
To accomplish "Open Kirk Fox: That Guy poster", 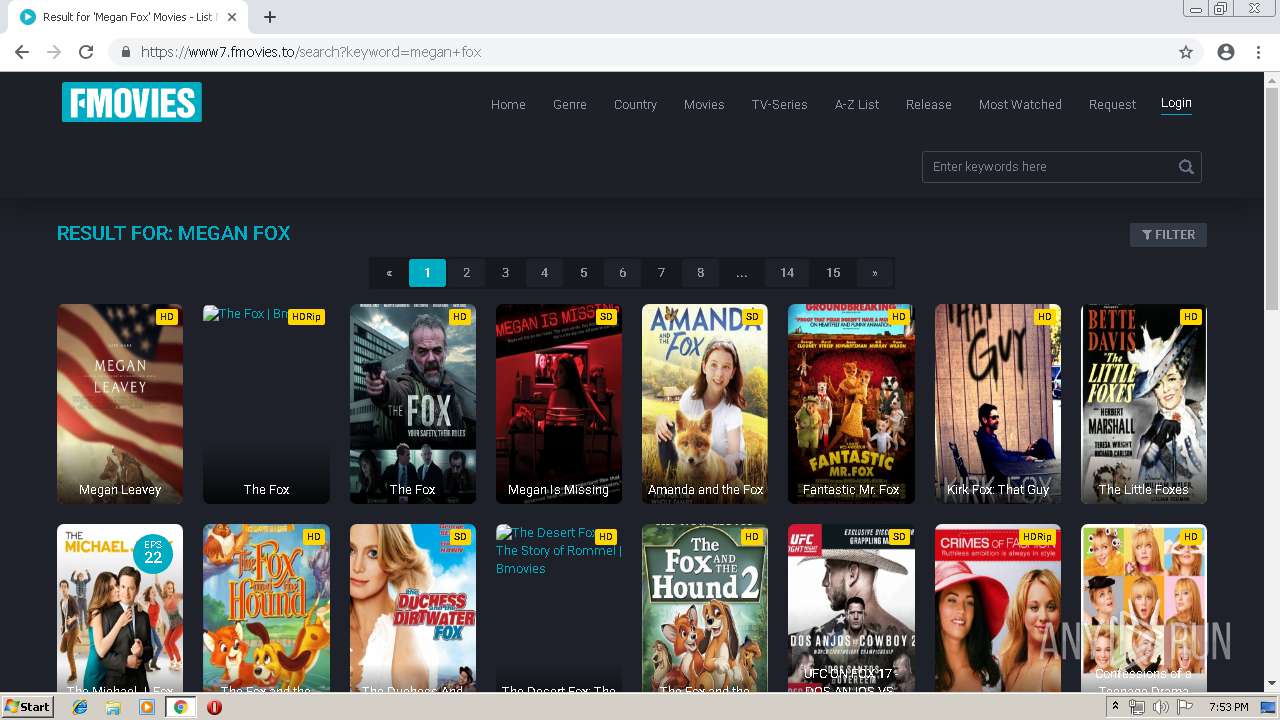I will [998, 404].
